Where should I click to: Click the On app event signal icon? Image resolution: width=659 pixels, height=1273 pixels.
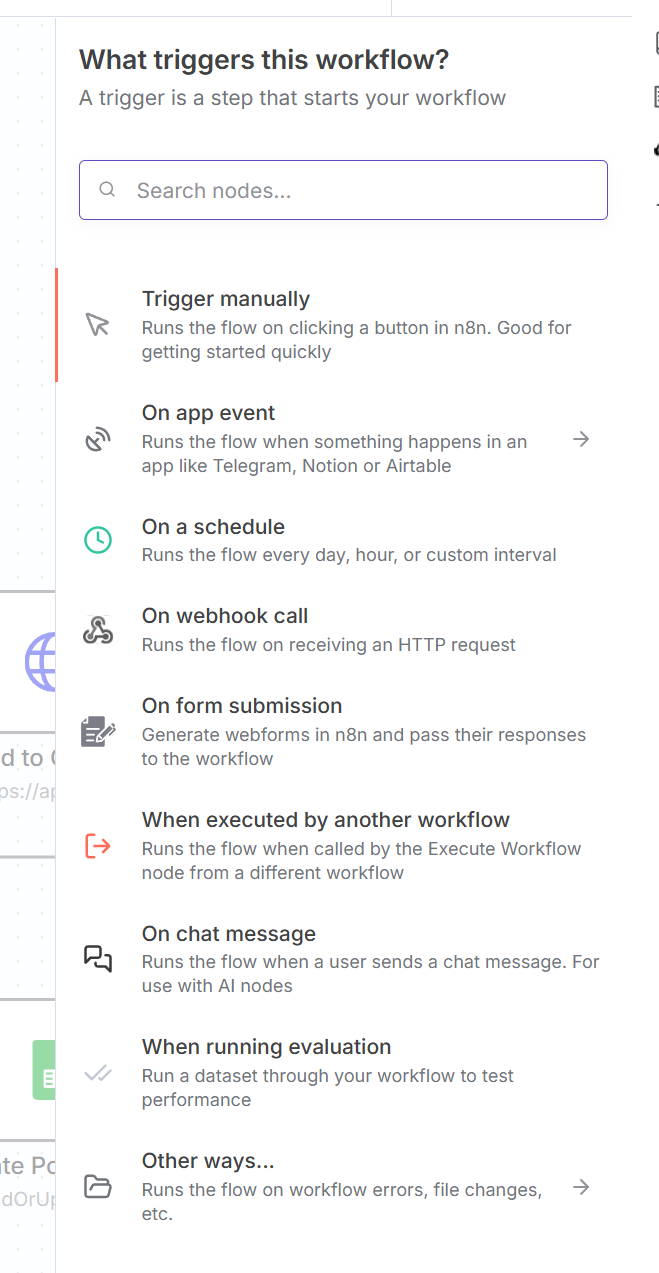[97, 439]
